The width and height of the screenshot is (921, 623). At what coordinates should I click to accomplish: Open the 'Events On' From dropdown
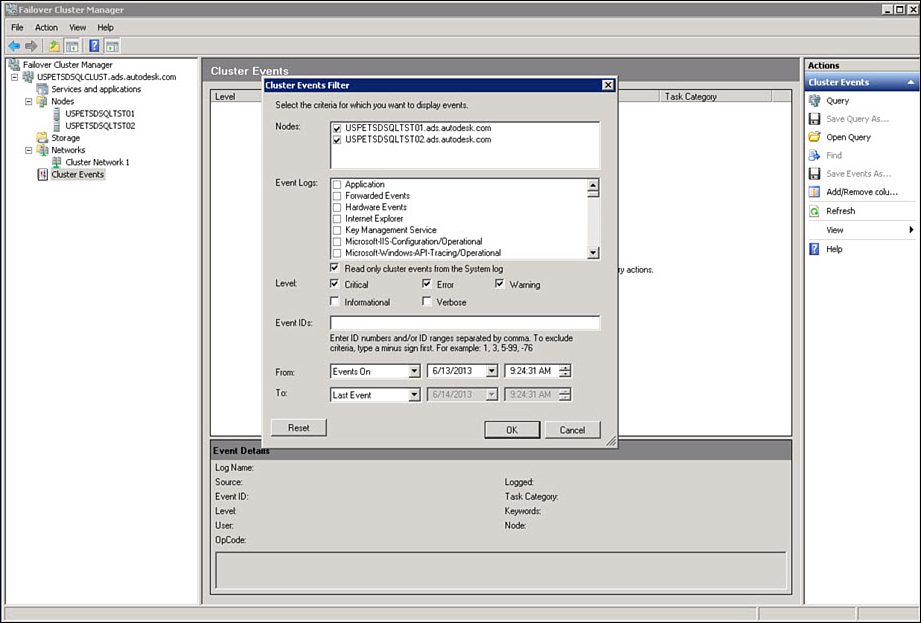pyautogui.click(x=413, y=372)
